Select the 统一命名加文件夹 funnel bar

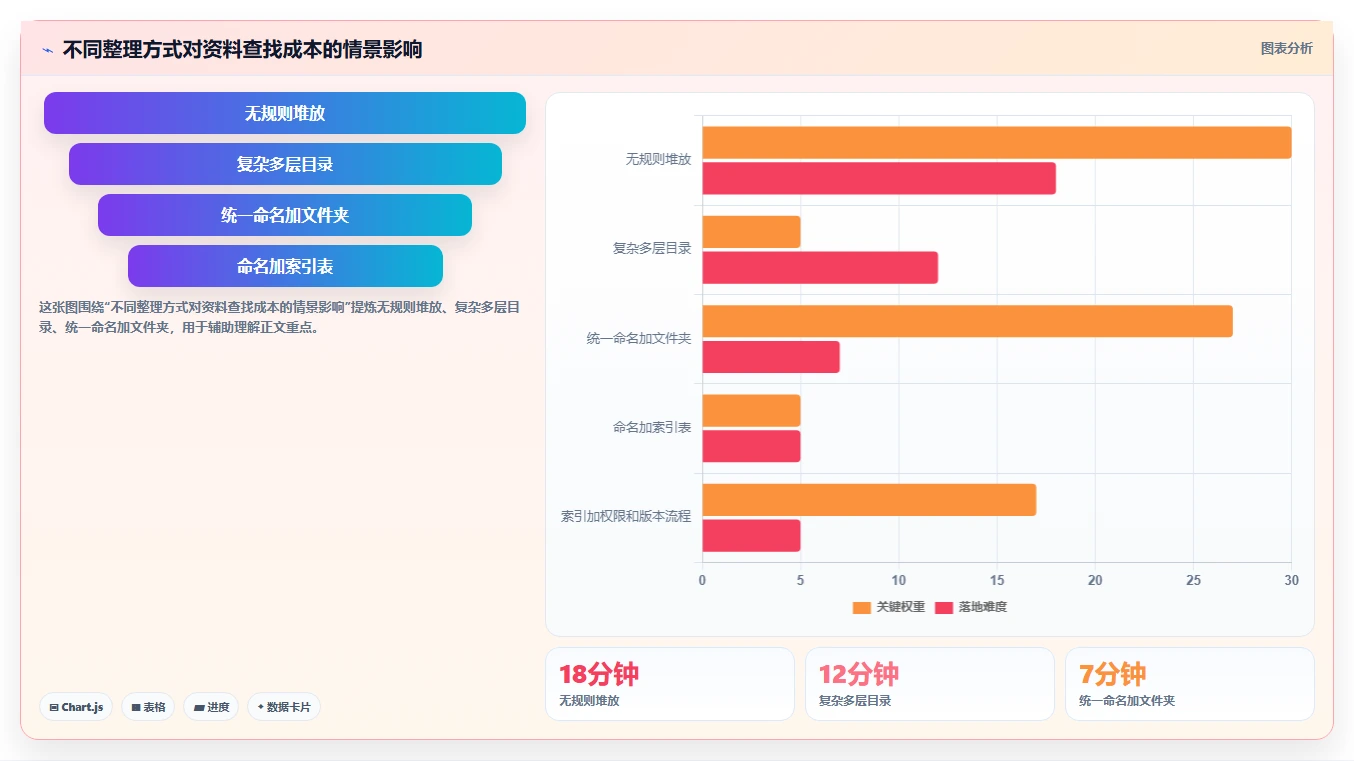285,215
